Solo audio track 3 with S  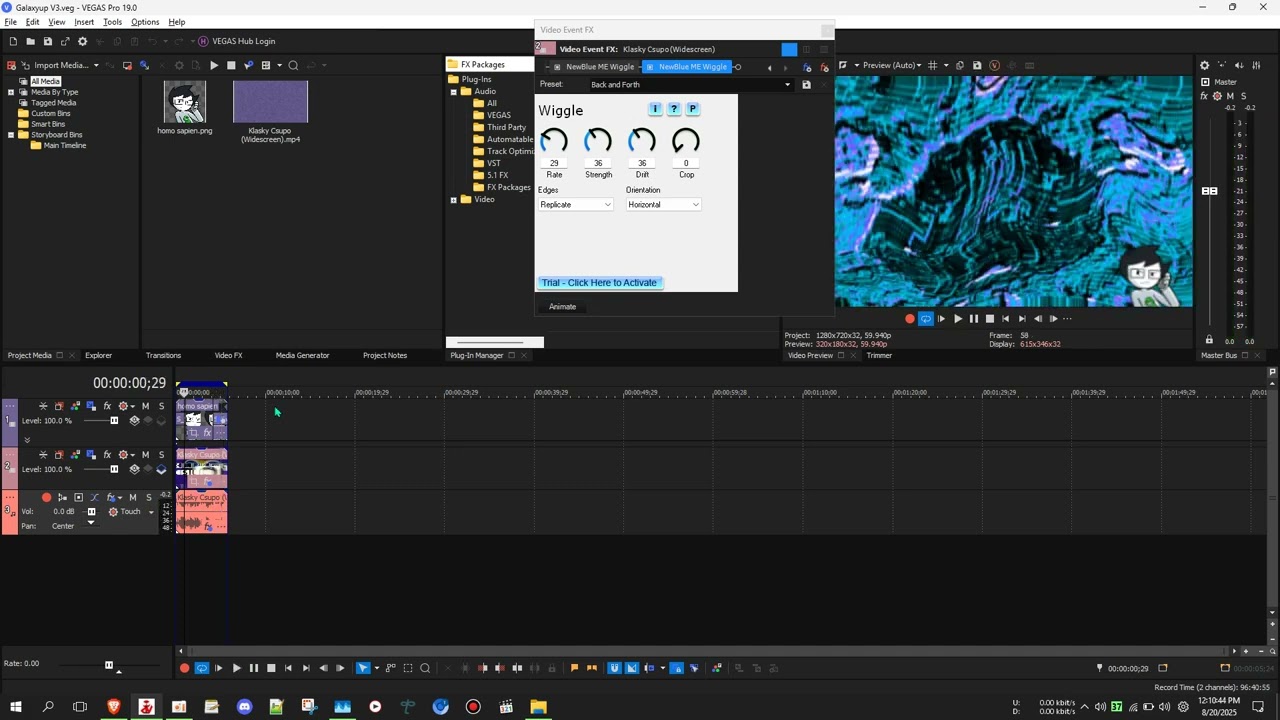(149, 498)
